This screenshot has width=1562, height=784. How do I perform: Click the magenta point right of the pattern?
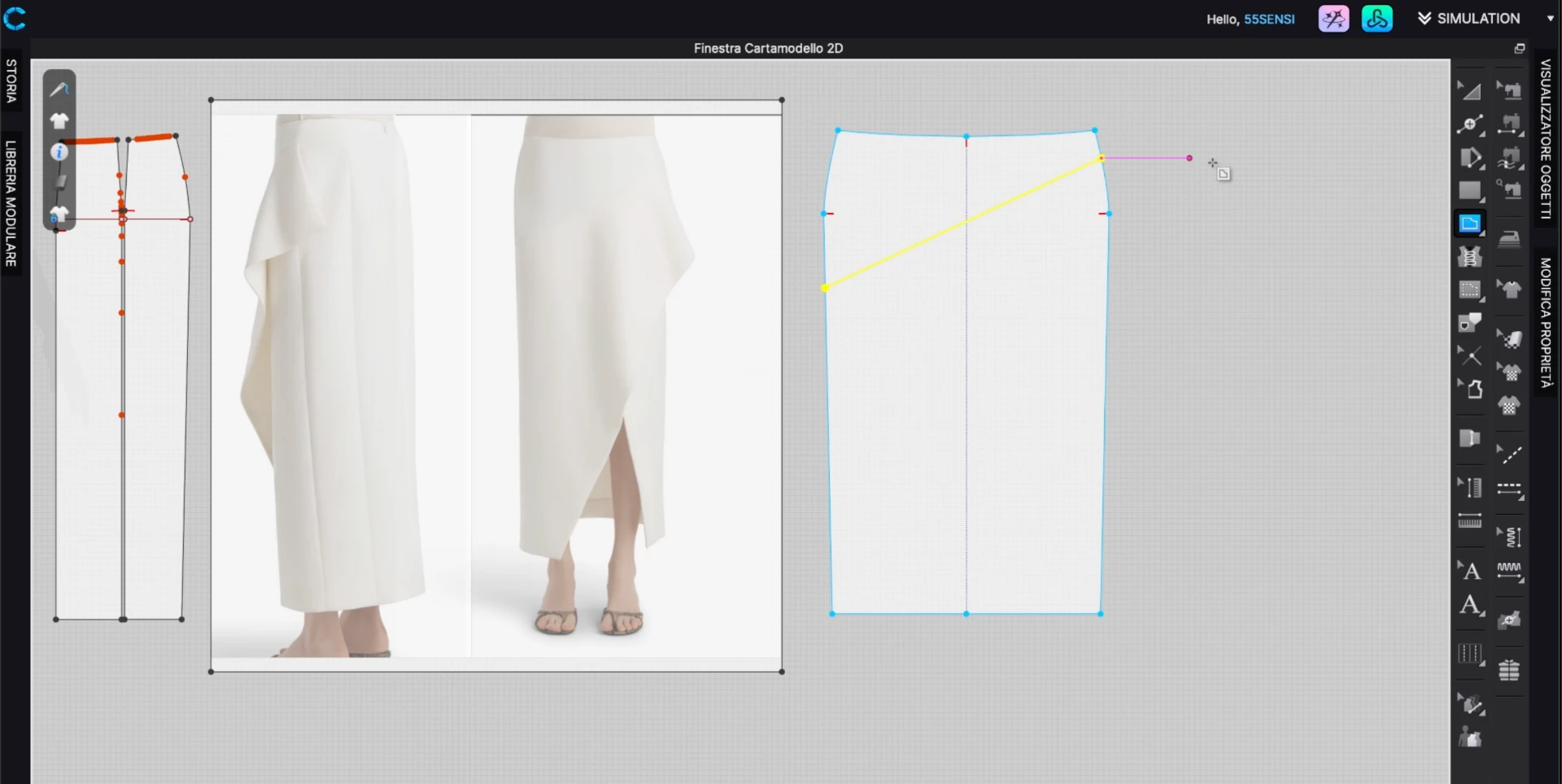(1189, 158)
